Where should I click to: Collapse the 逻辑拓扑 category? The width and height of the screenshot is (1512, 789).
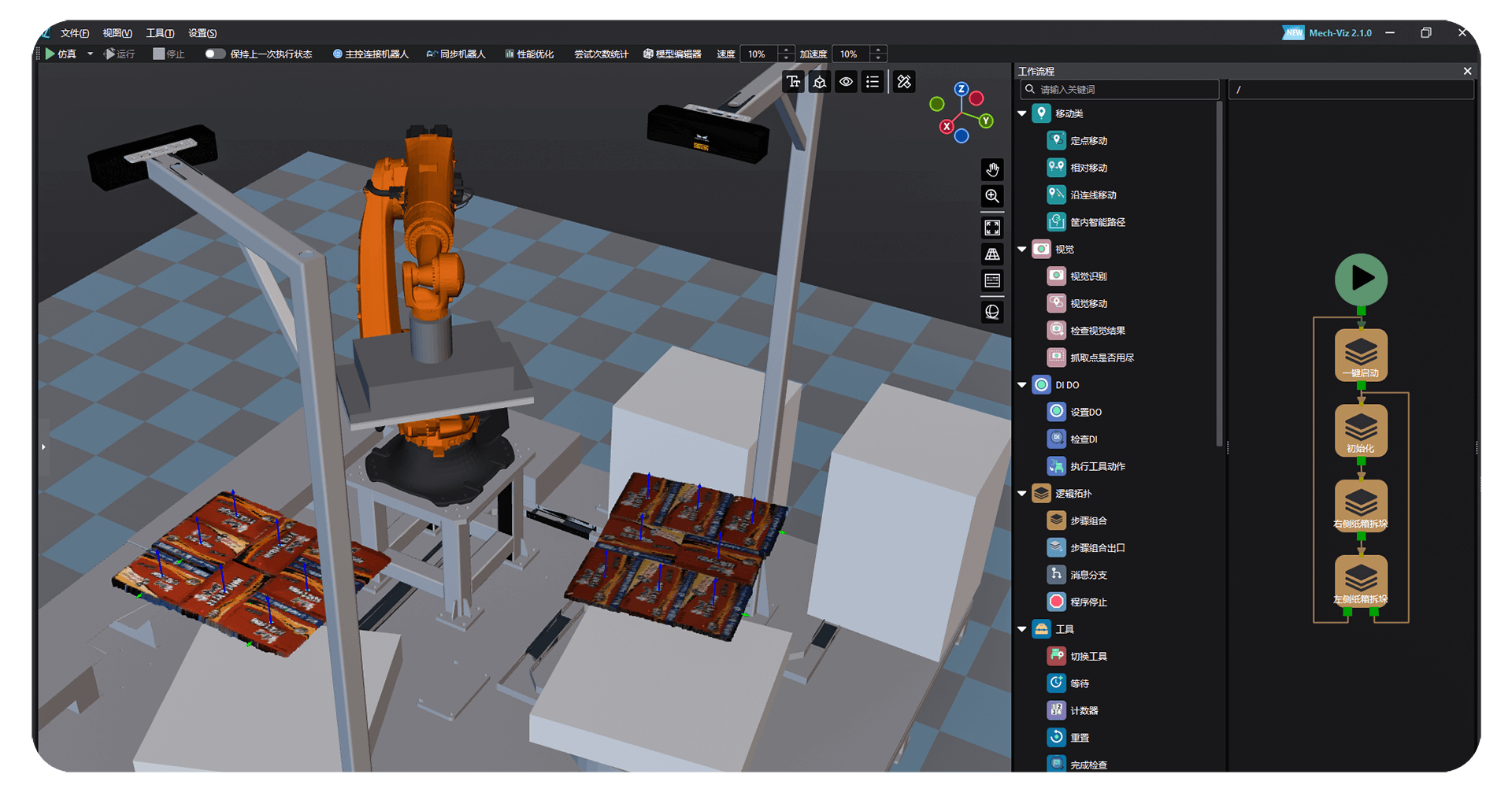pos(1022,494)
